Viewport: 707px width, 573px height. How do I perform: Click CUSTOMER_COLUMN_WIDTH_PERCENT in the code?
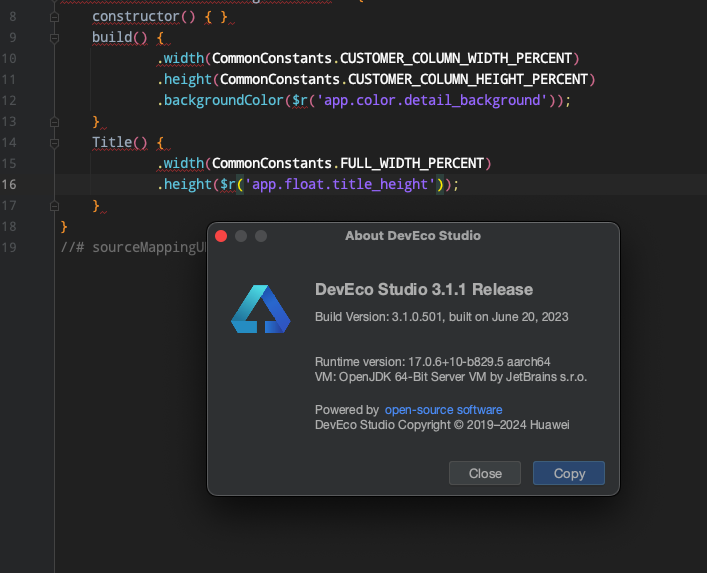[456, 59]
